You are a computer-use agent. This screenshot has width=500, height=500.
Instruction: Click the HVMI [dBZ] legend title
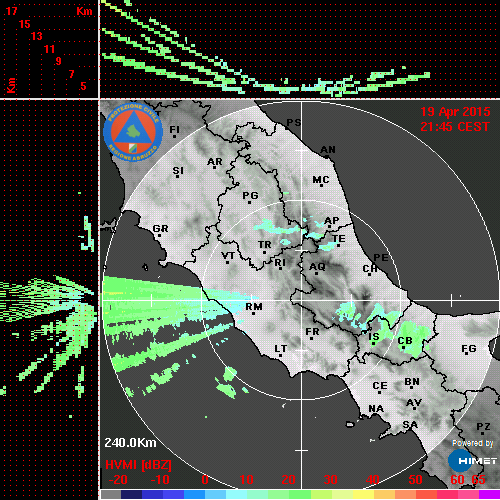(x=138, y=465)
